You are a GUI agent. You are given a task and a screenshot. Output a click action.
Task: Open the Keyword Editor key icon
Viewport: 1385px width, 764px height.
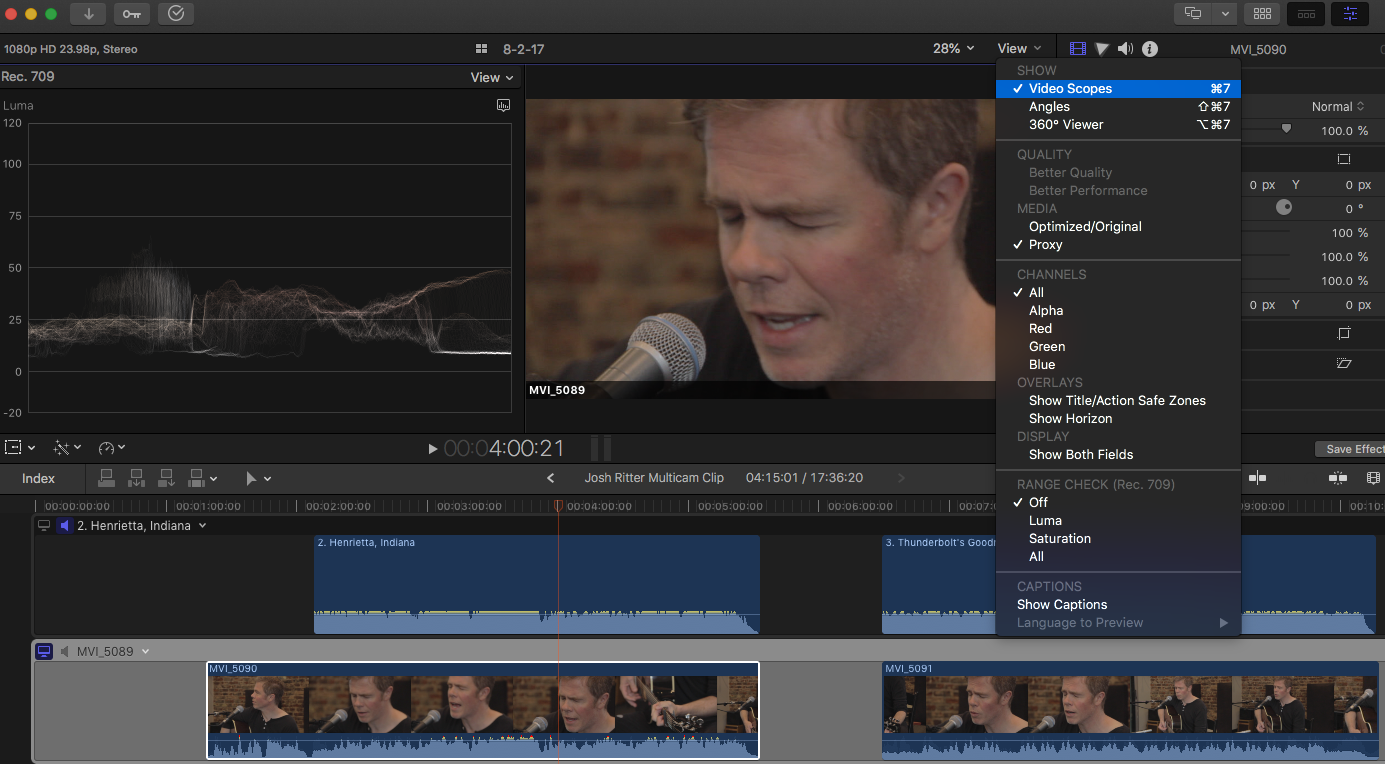click(x=132, y=14)
